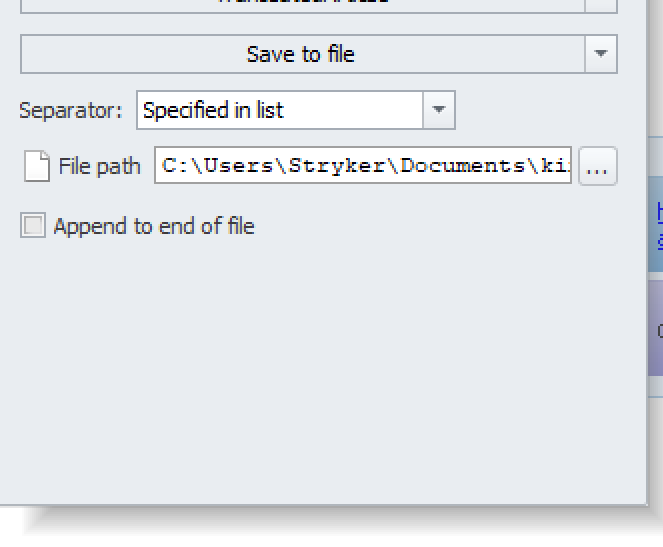
Task: Open the Save to file dropdown arrow
Action: (601, 54)
